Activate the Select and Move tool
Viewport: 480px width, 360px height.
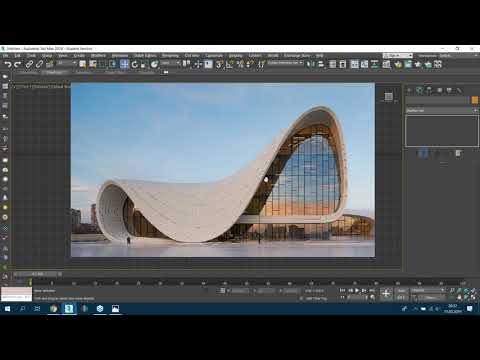(x=124, y=64)
